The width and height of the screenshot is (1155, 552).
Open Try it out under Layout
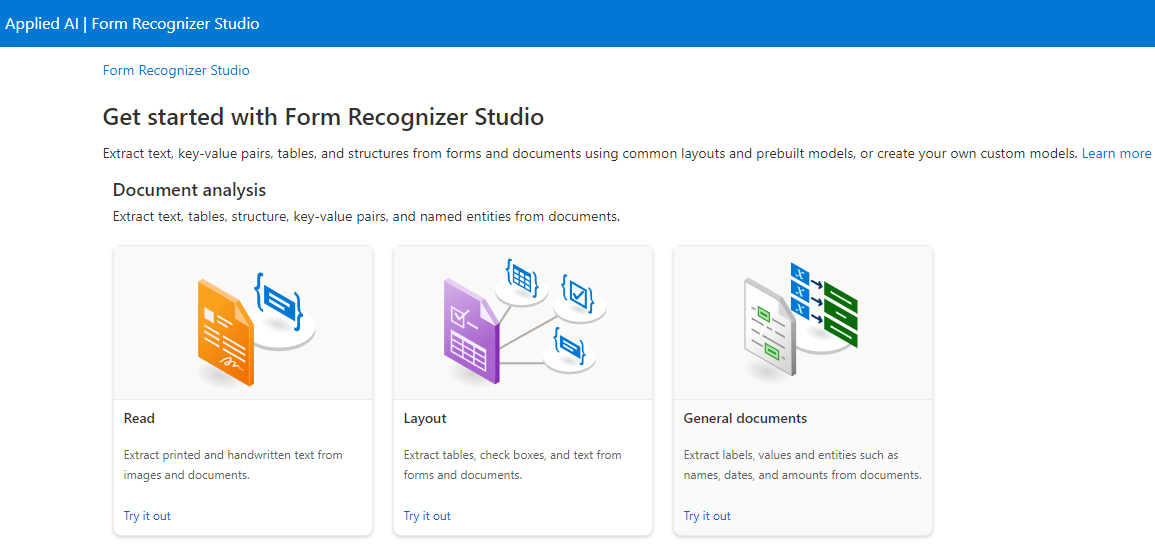pos(427,516)
